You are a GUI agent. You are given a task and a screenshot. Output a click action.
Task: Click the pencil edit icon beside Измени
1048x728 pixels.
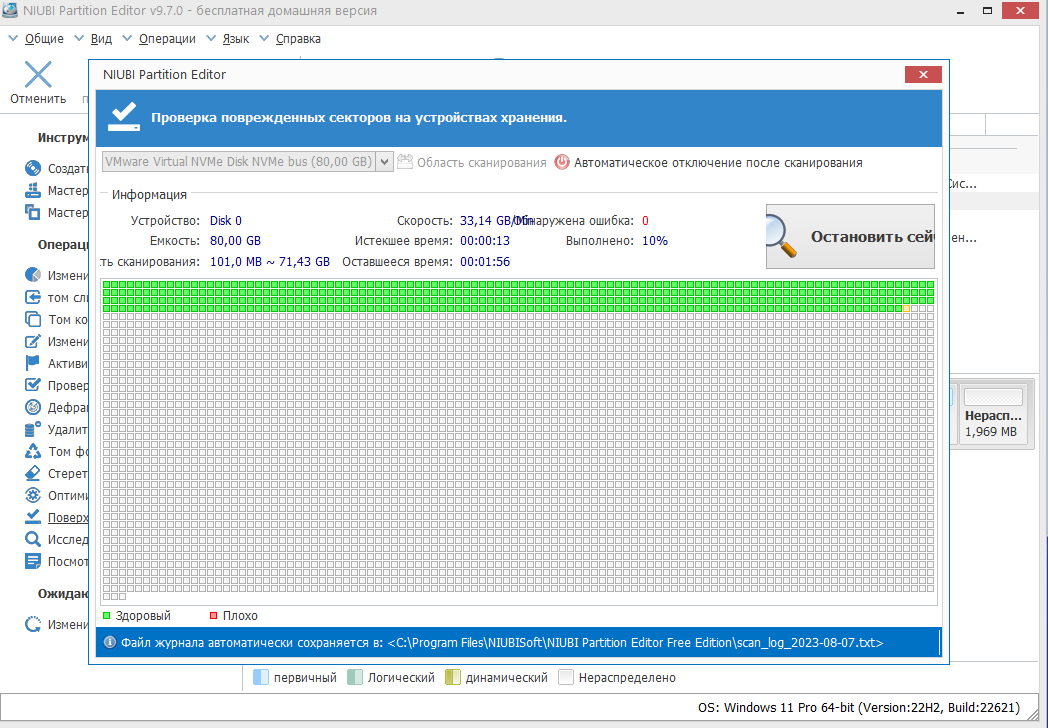tap(33, 341)
